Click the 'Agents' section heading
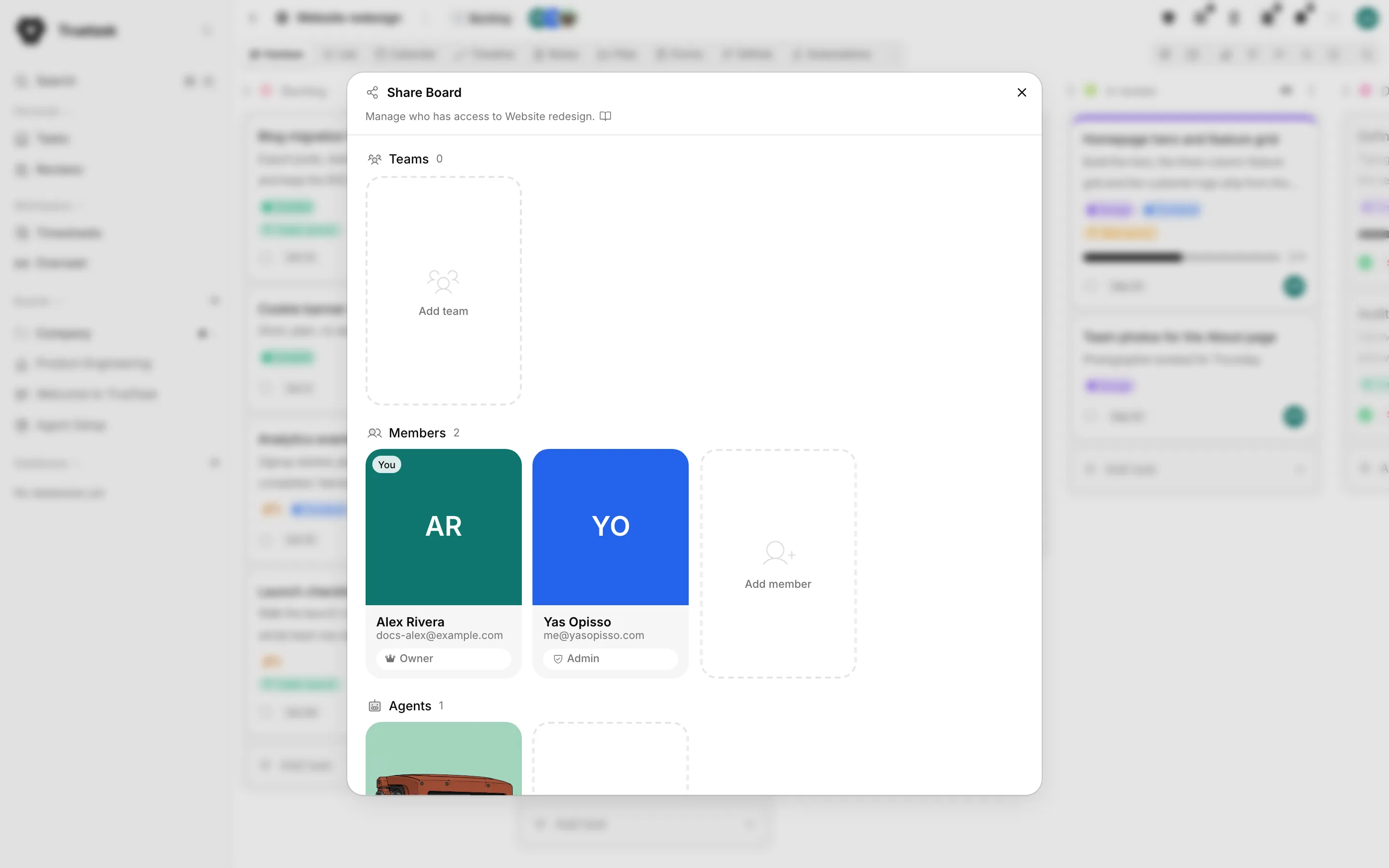1389x868 pixels. [x=410, y=705]
